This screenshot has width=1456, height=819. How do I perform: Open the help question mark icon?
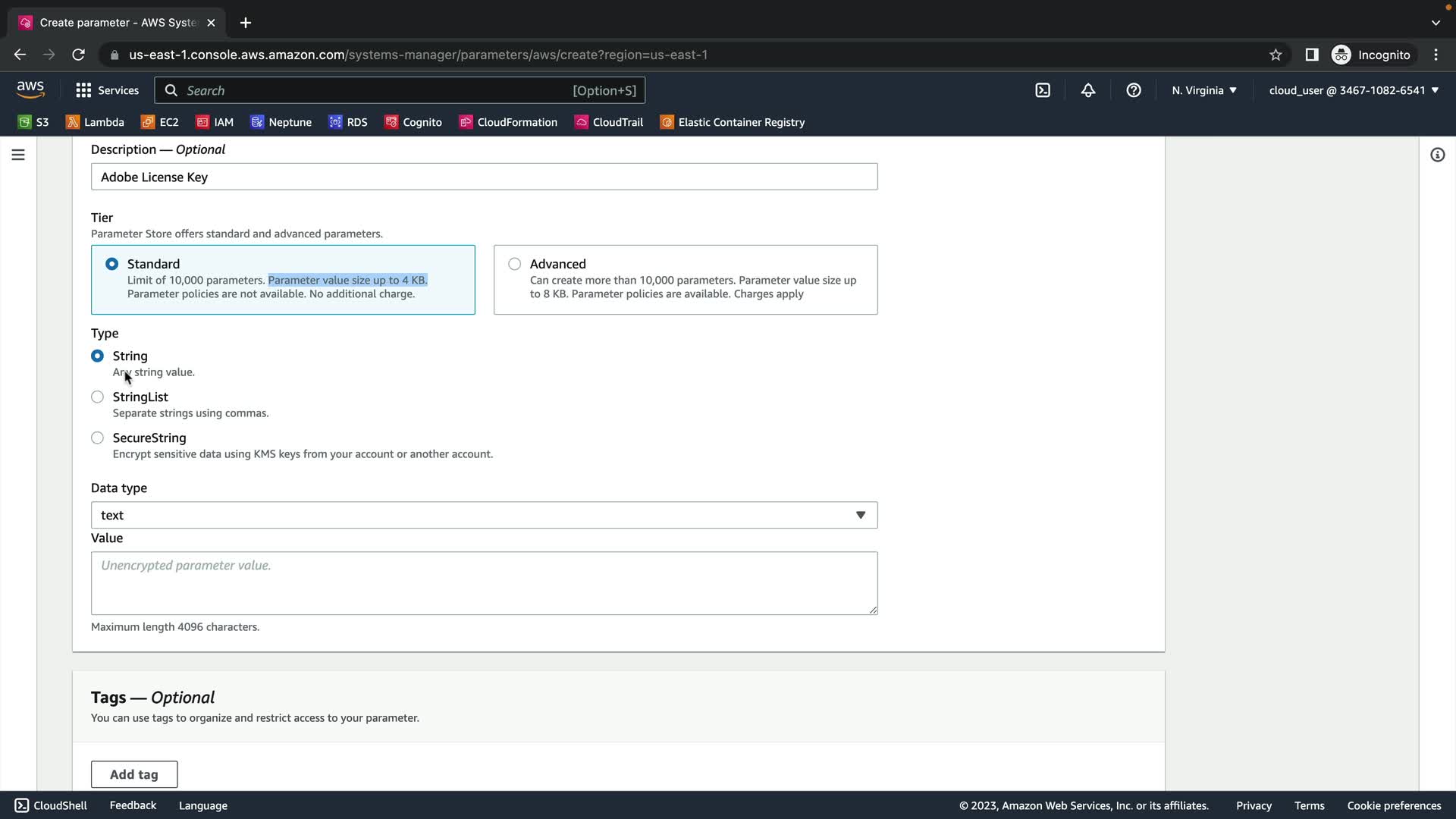point(1134,90)
